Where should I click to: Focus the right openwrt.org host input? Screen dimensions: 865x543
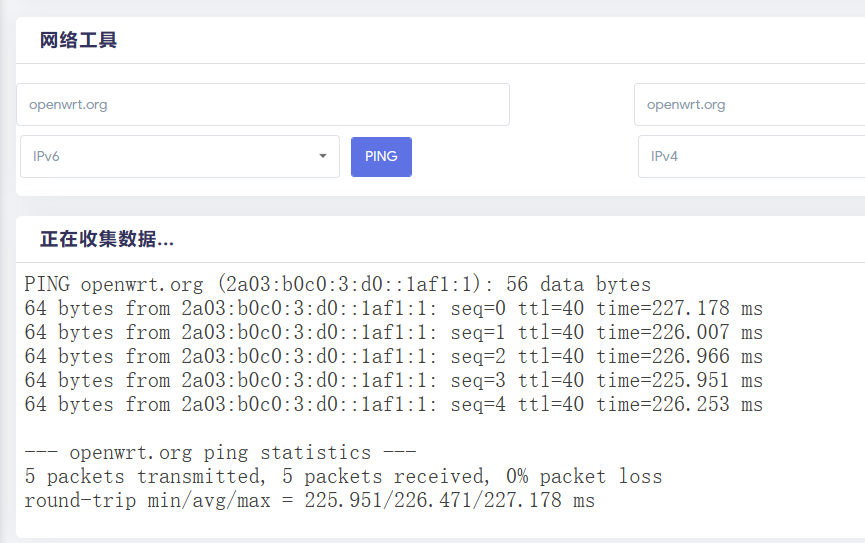tap(750, 105)
